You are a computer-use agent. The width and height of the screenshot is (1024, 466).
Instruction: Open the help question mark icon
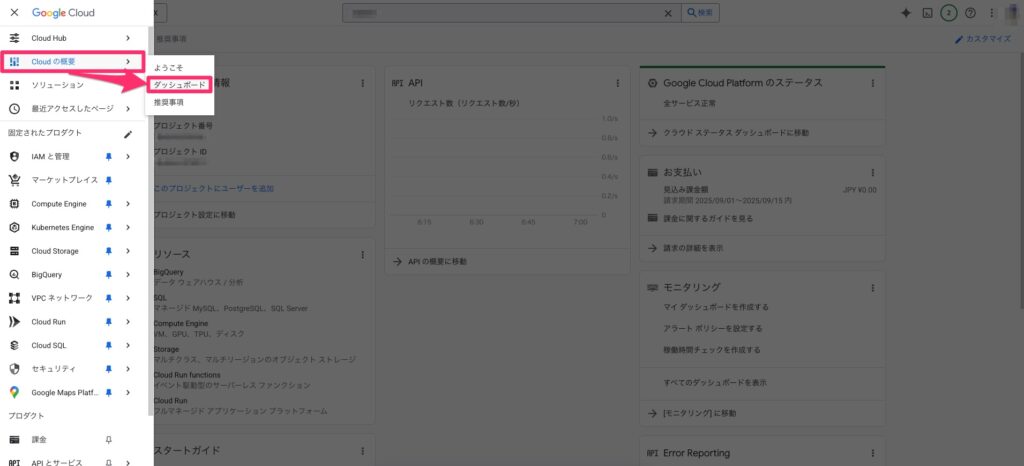coord(970,13)
